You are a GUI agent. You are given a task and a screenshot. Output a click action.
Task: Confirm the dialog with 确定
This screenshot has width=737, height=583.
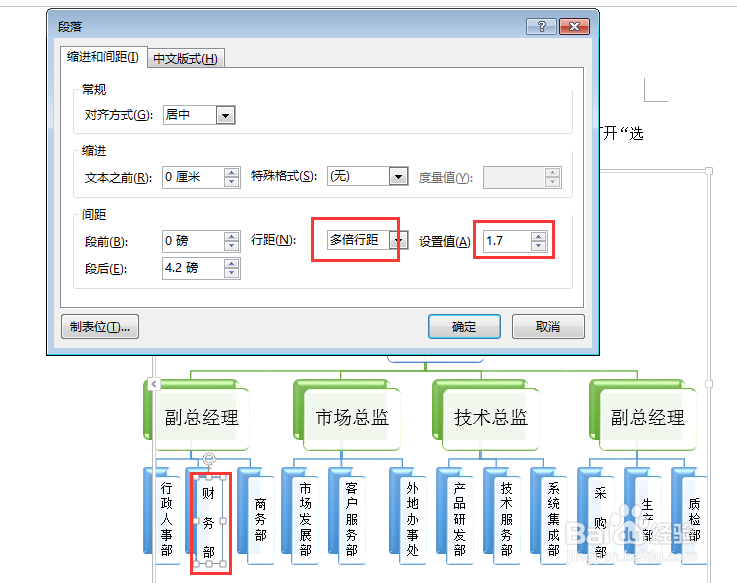(464, 327)
